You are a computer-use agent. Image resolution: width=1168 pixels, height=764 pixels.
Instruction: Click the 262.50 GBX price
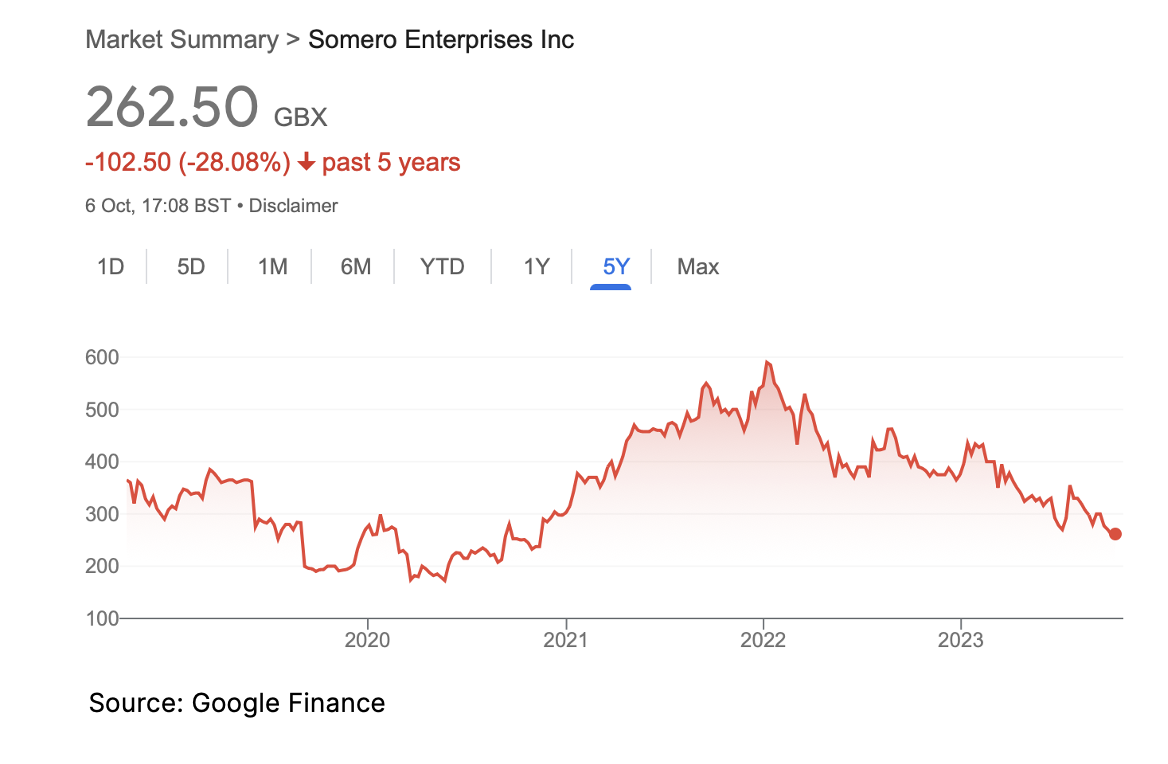pyautogui.click(x=206, y=108)
